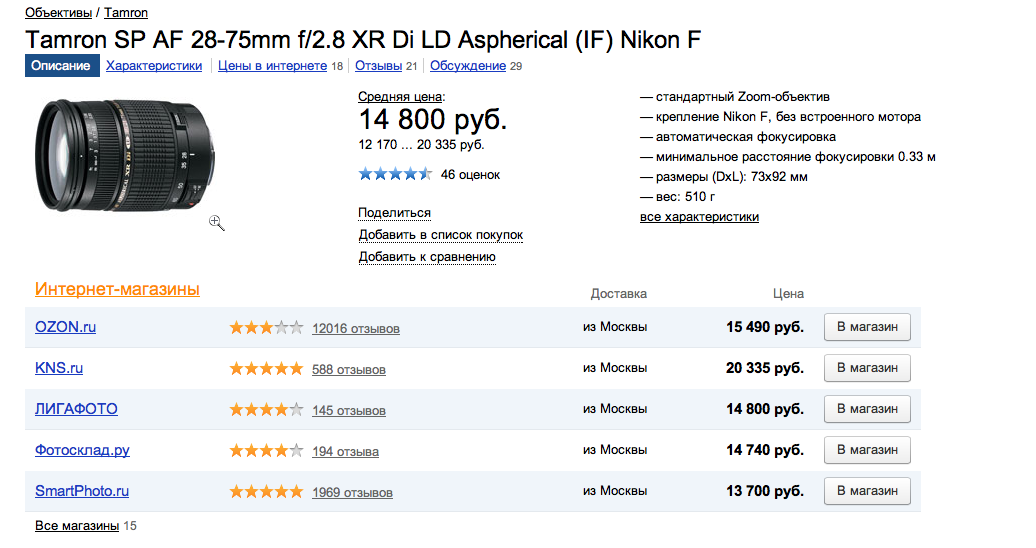Go to OZON.ru shop via В магазин button
1036x548 pixels.
point(867,327)
